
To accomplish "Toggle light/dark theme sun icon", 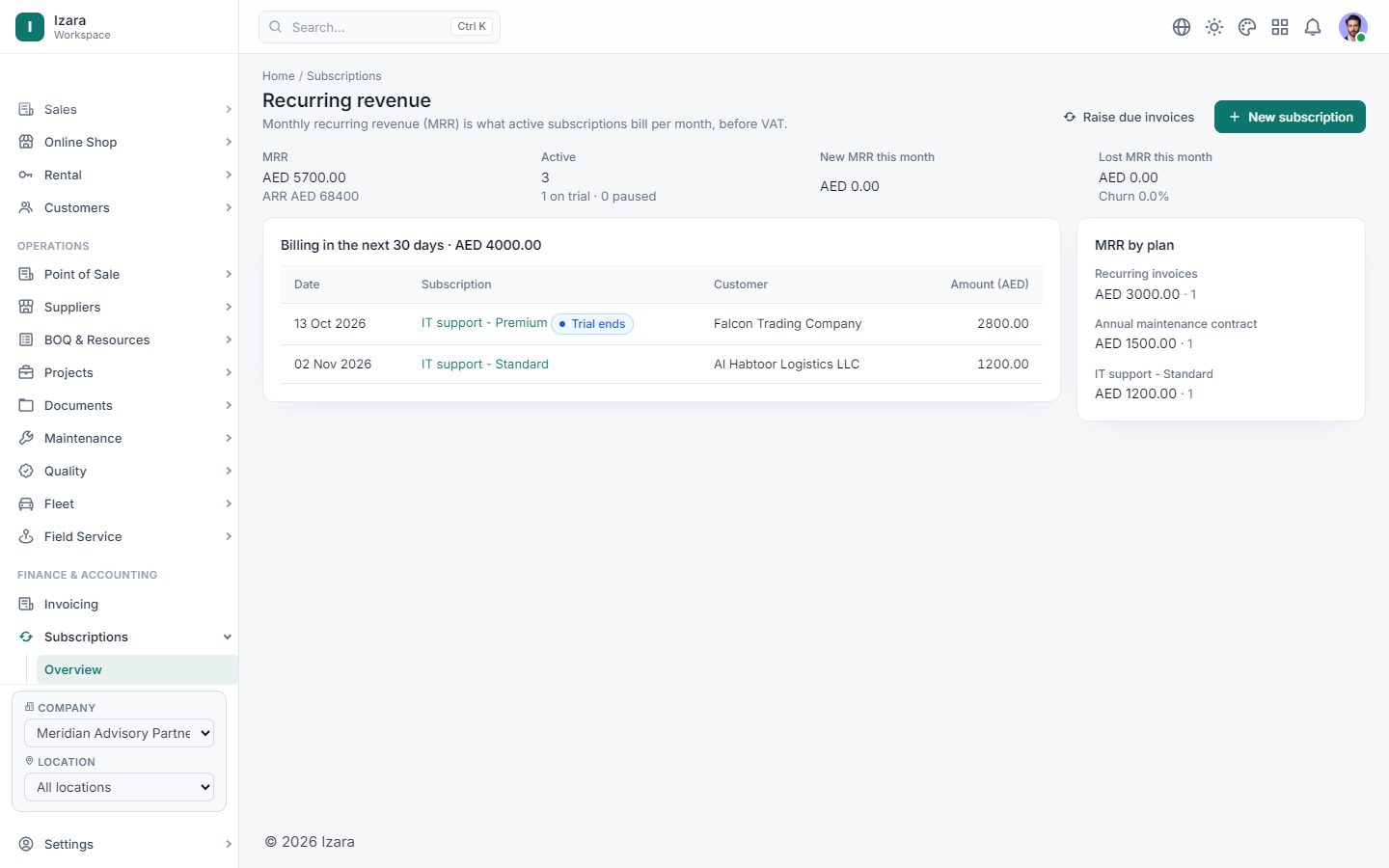I will click(x=1214, y=27).
